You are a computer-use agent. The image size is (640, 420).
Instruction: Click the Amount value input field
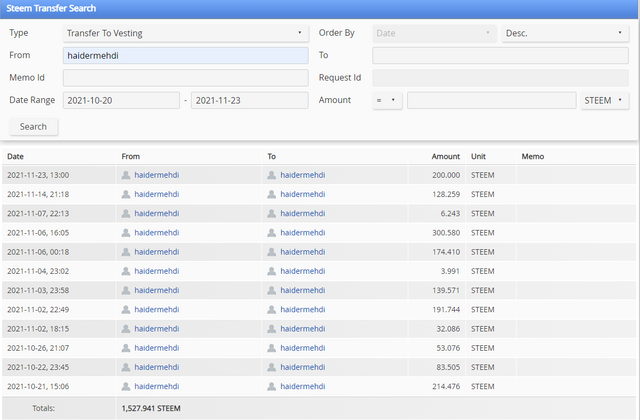[491, 100]
